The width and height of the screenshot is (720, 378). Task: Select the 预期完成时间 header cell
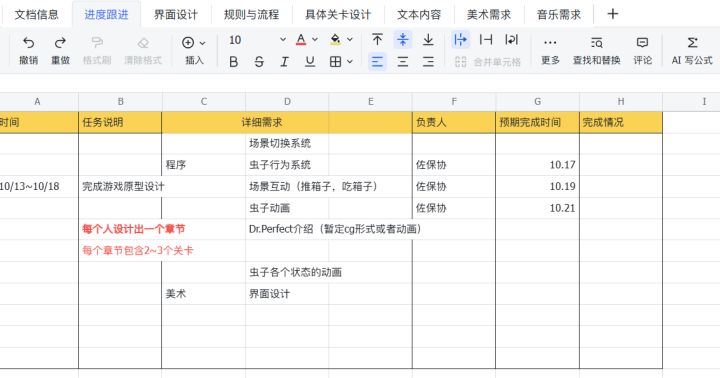537,122
